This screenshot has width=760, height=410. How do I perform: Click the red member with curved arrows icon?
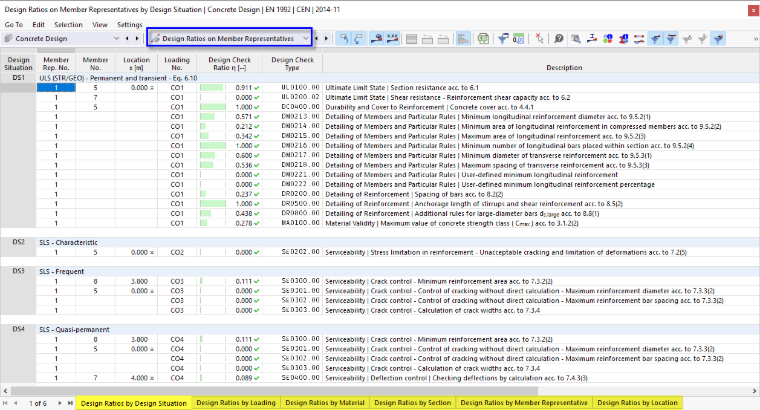[x=639, y=39]
